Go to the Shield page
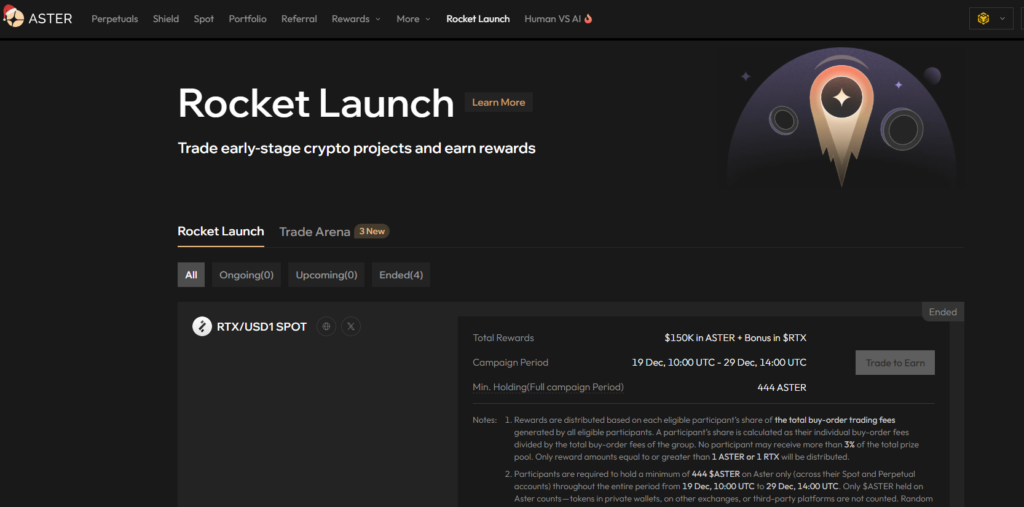 [x=166, y=19]
